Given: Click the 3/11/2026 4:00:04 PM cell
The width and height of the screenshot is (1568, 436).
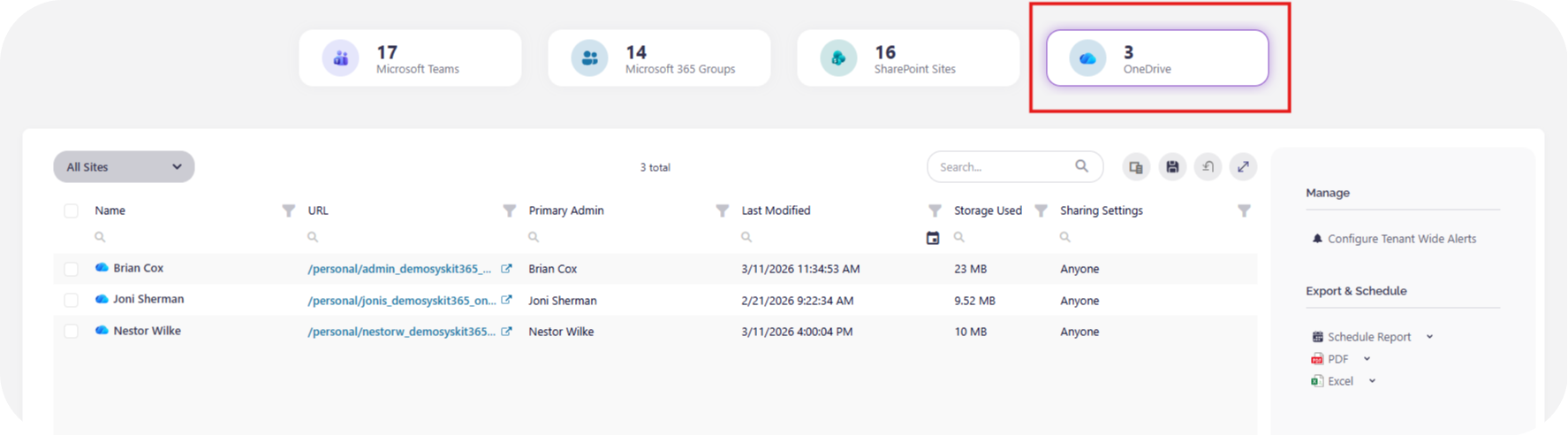Looking at the screenshot, I should pyautogui.click(x=797, y=332).
